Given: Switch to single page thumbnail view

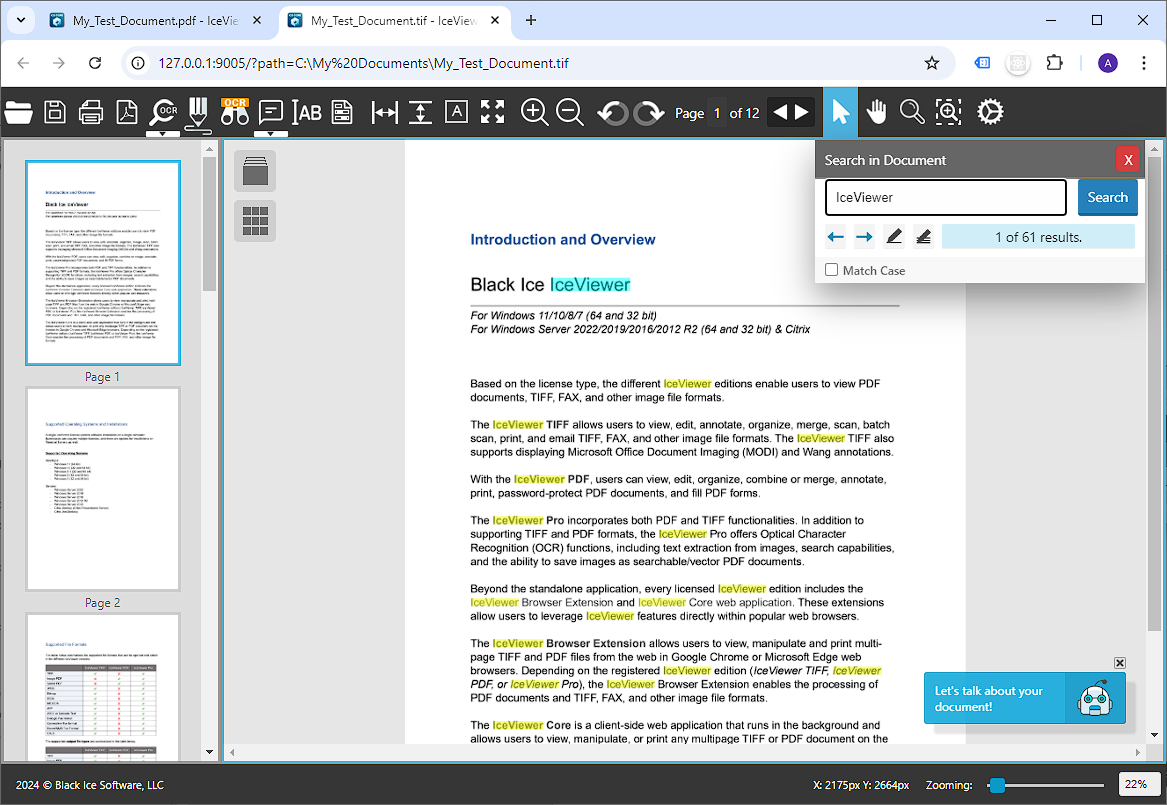Looking at the screenshot, I should [255, 170].
